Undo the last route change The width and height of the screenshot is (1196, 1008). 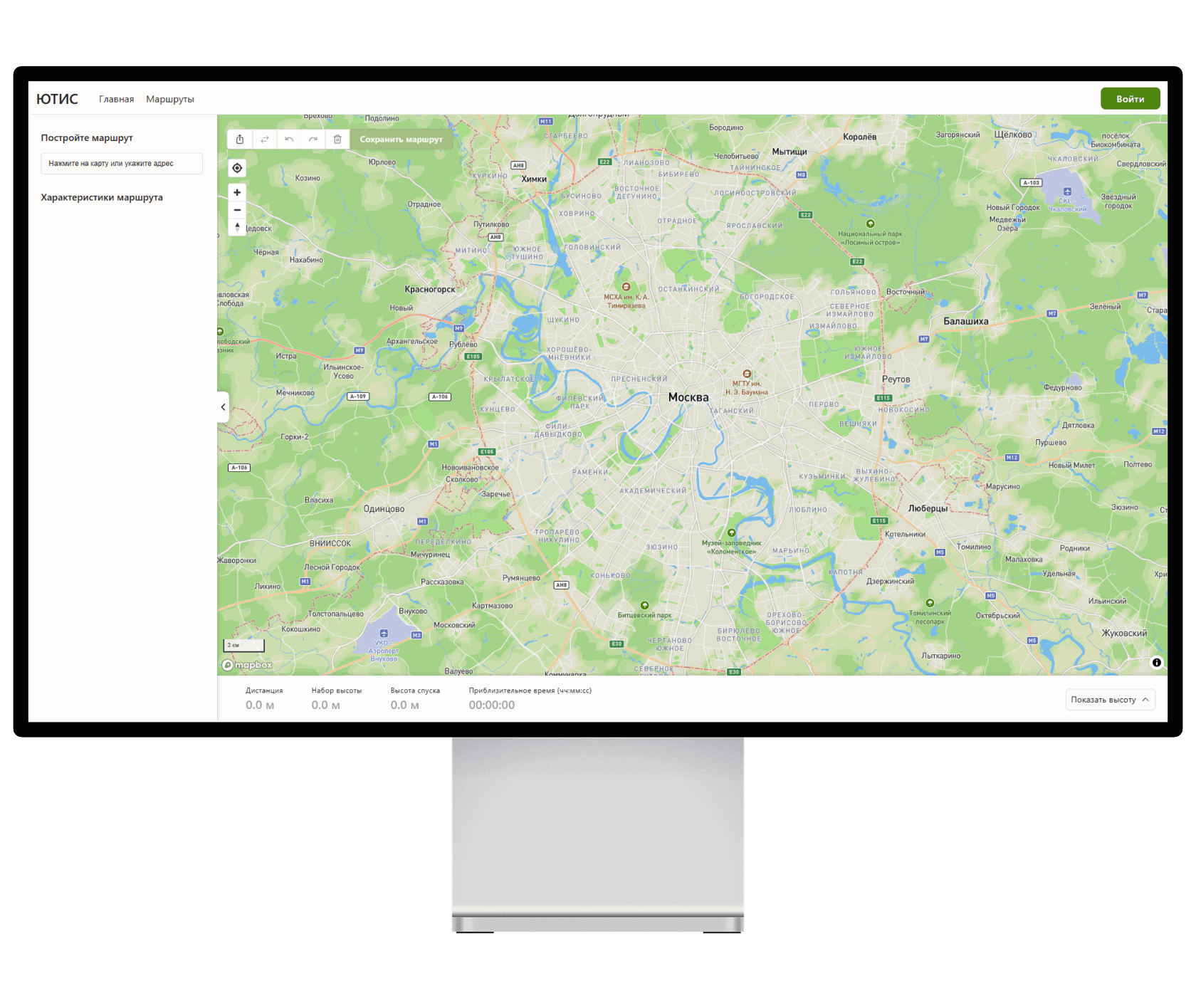(x=289, y=140)
